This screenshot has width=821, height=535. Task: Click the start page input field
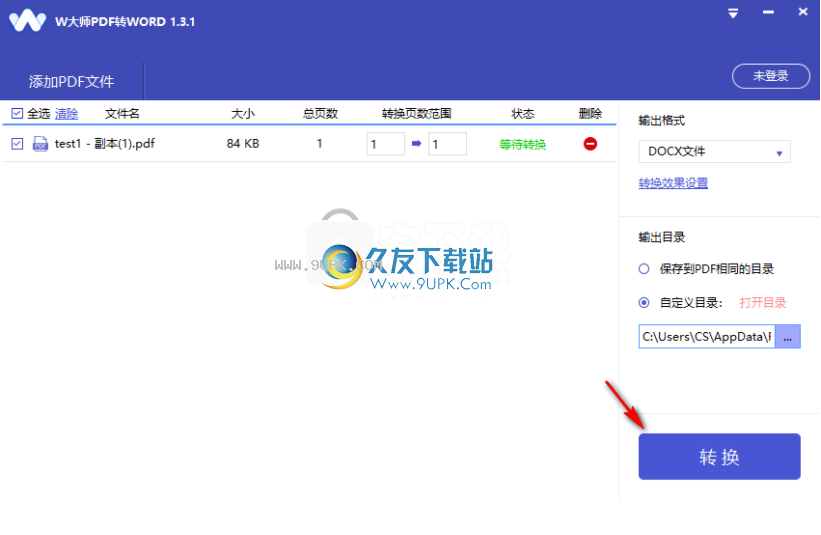point(385,143)
